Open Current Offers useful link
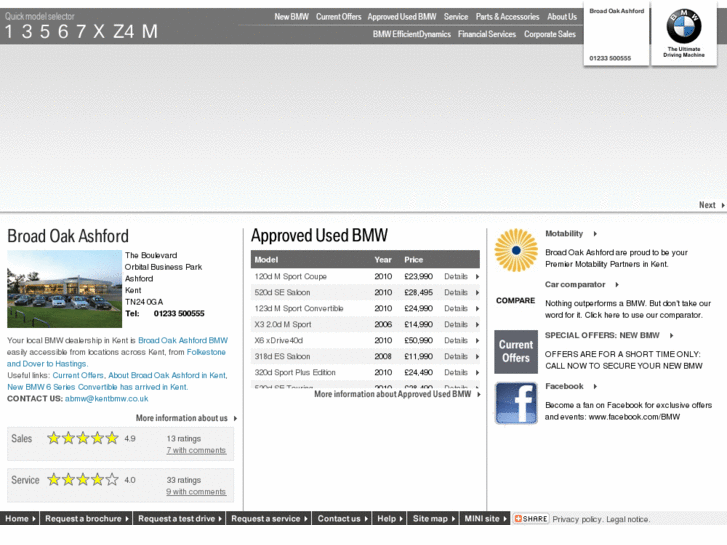 tap(78, 376)
